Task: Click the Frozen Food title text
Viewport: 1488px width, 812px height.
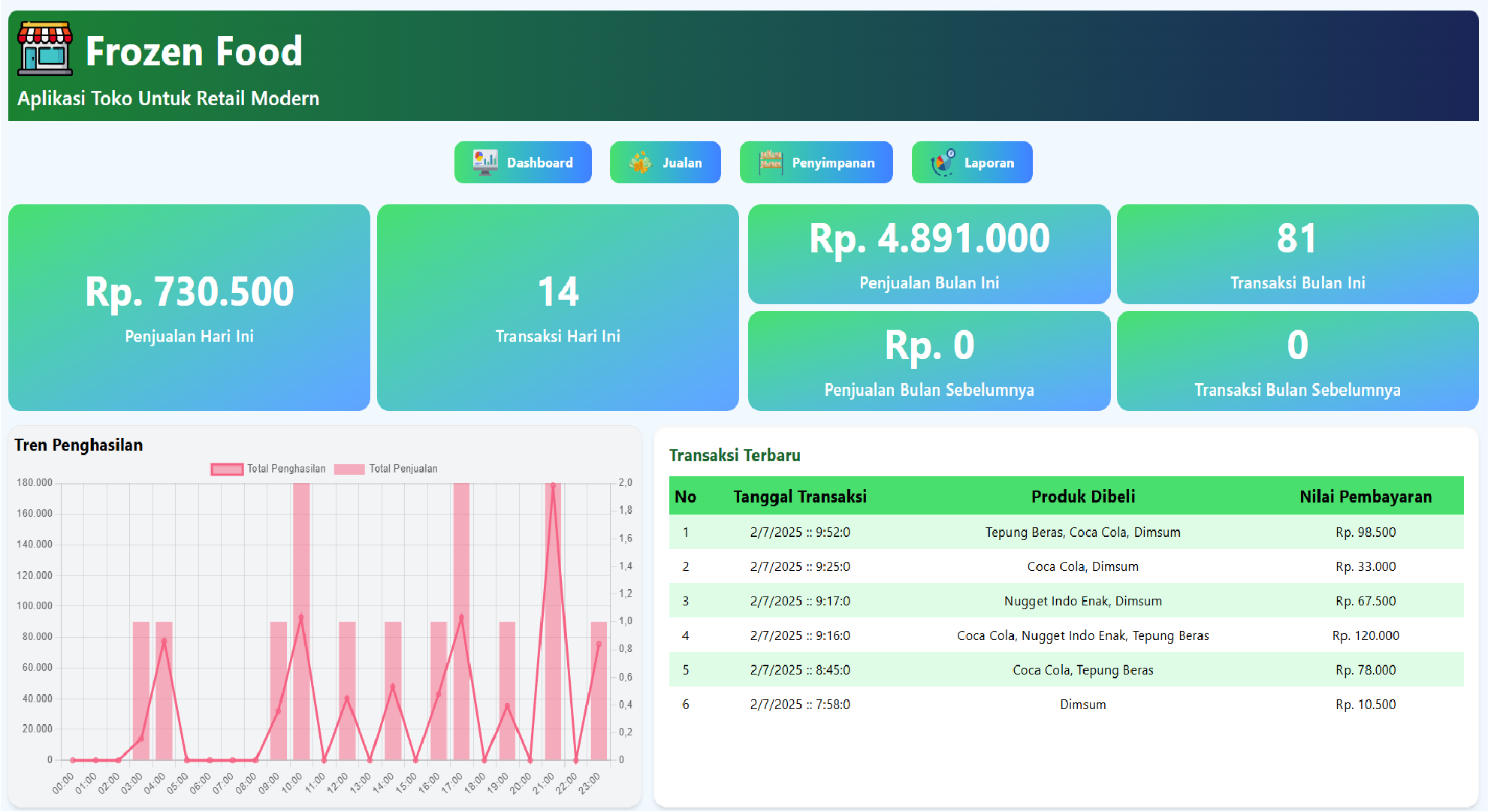Action: click(194, 51)
